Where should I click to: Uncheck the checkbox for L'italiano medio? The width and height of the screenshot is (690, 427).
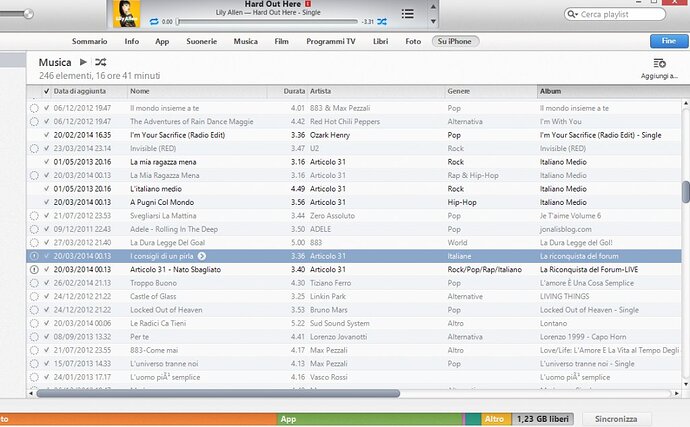[47, 189]
